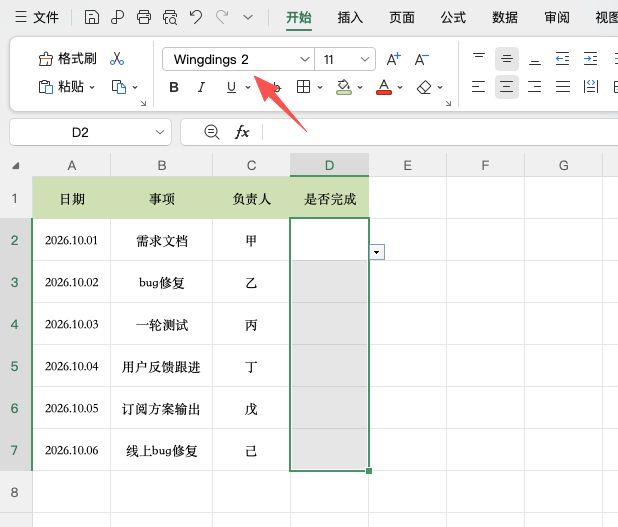The height and width of the screenshot is (527, 618).
Task: Switch to the 公式 tab
Action: pyautogui.click(x=453, y=18)
